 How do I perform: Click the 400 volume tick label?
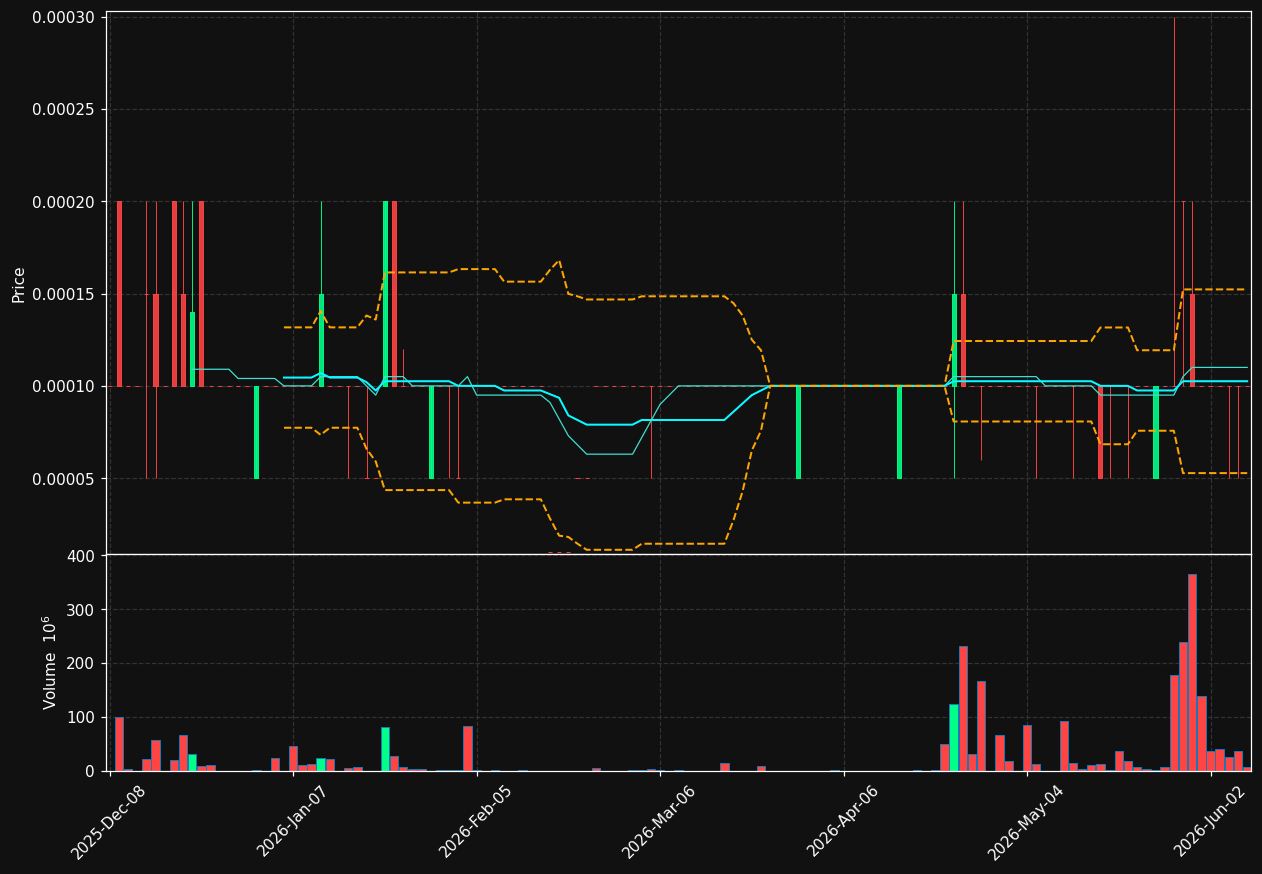[x=82, y=556]
